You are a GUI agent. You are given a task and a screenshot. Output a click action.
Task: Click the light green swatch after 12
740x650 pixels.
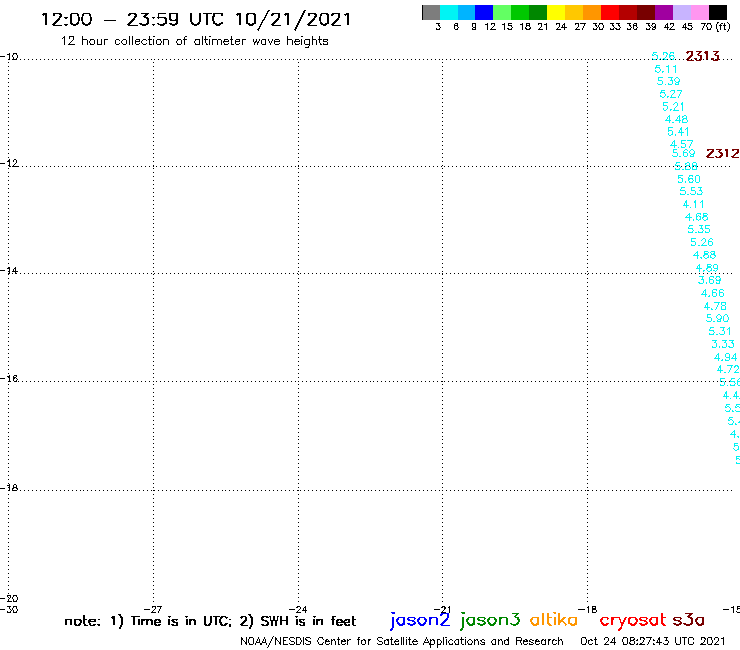click(502, 12)
